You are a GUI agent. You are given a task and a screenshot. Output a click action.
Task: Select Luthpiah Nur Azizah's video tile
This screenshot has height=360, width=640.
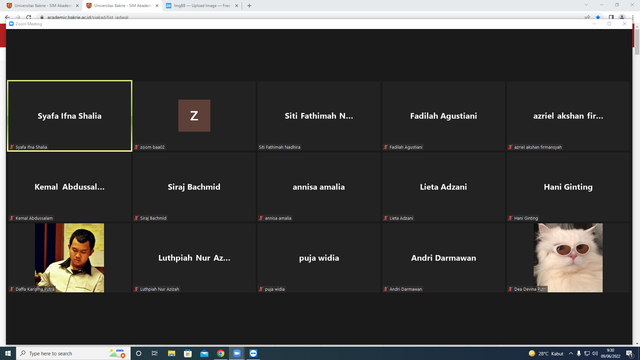(x=194, y=258)
